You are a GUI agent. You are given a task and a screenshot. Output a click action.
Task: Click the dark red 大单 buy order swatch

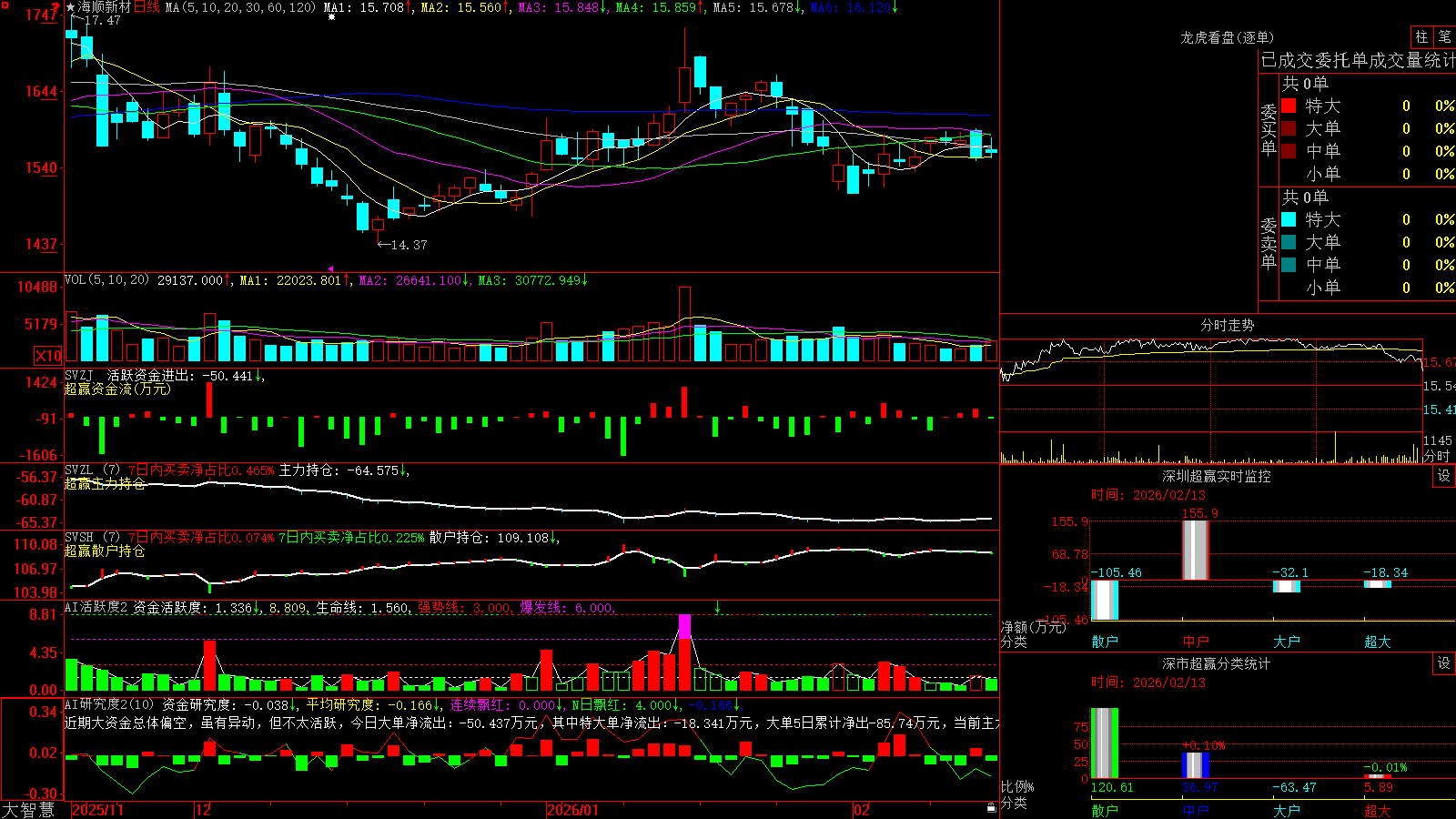coord(1289,128)
